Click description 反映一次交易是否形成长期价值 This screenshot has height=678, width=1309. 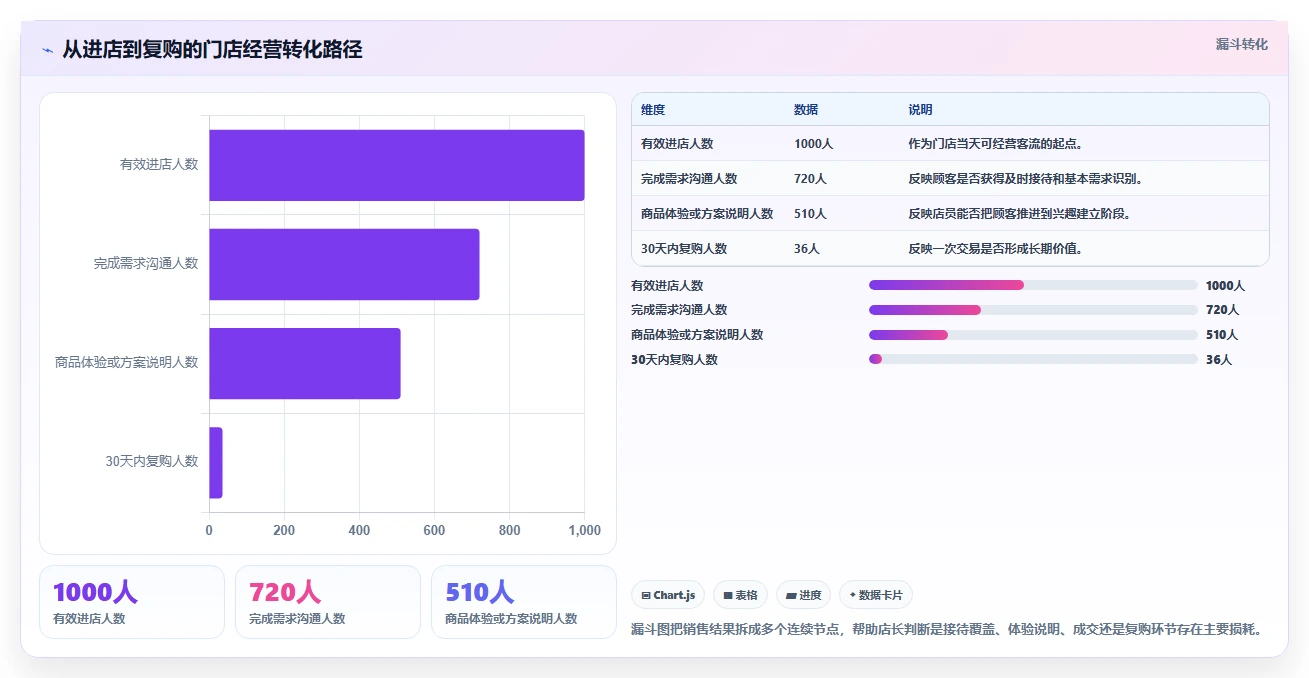click(x=995, y=249)
